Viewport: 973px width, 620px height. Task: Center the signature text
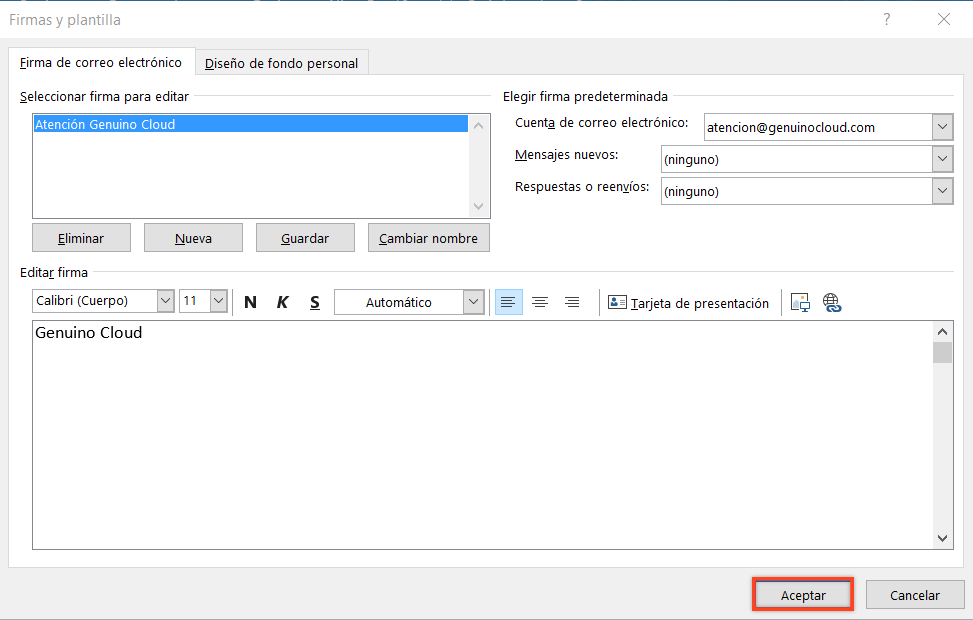tap(540, 302)
